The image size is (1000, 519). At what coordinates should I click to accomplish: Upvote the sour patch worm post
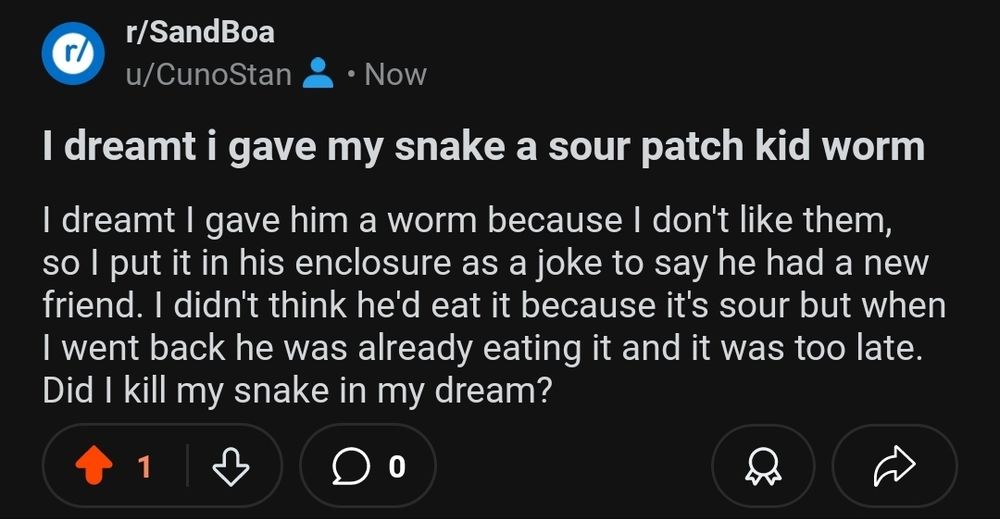(x=94, y=465)
